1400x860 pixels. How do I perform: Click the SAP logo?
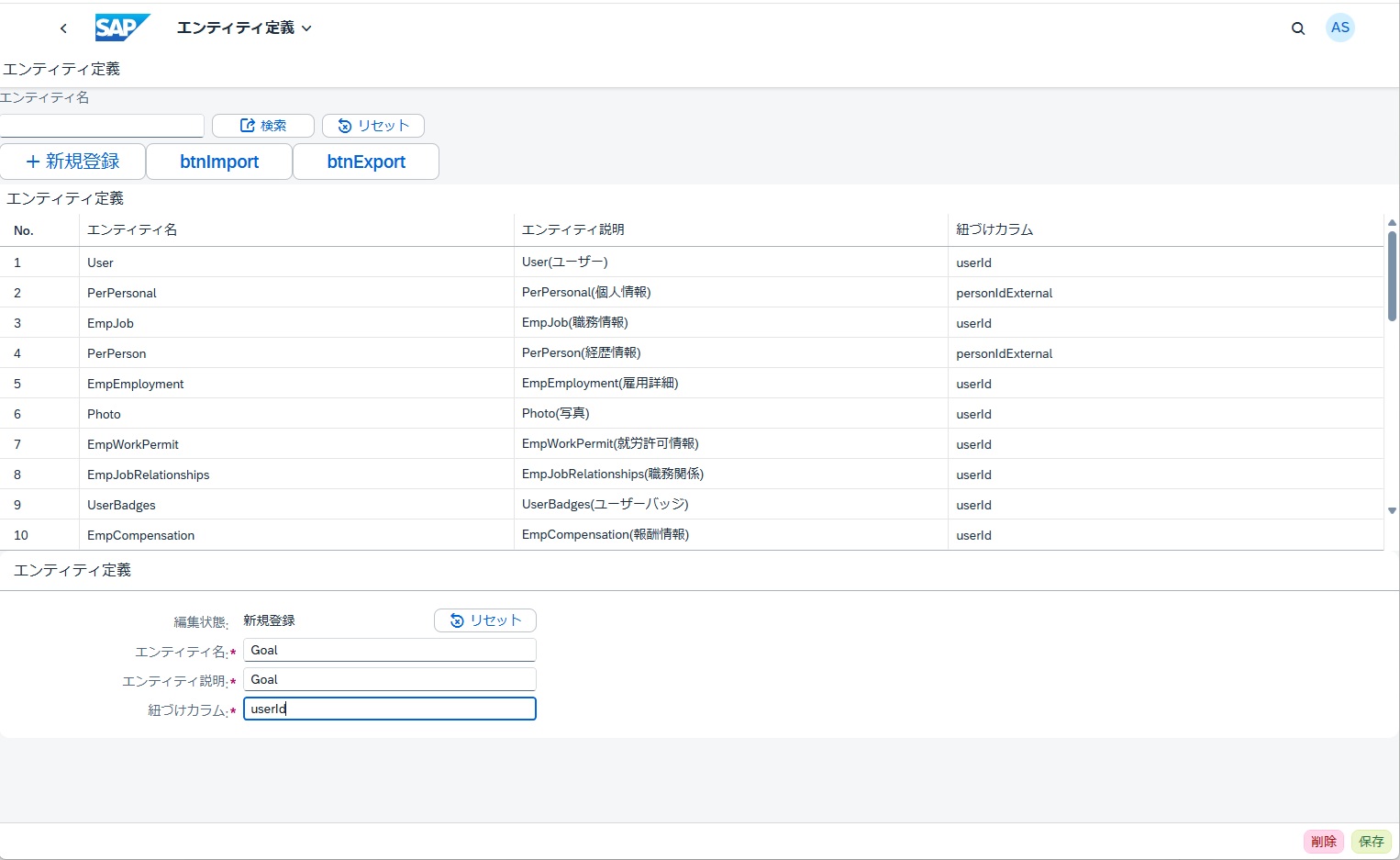pos(122,28)
